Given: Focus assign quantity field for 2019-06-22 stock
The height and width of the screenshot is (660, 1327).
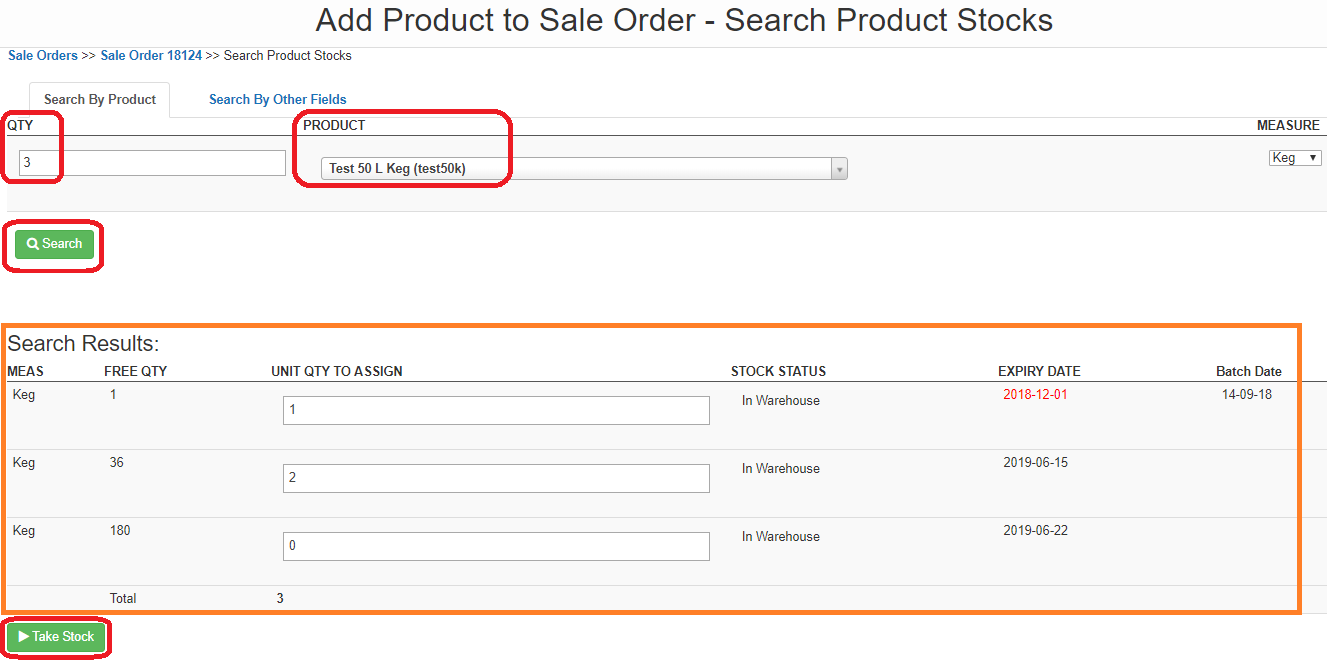Looking at the screenshot, I should tap(496, 546).
